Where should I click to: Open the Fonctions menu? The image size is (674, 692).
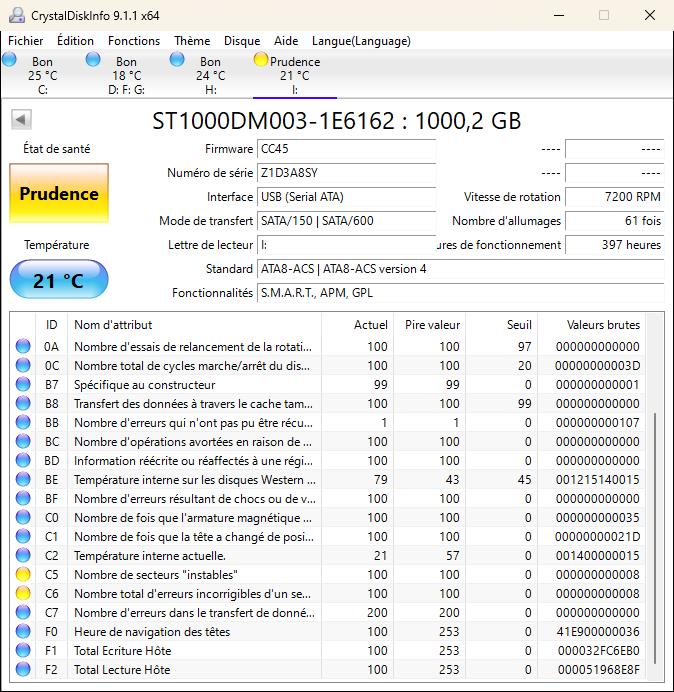click(134, 41)
